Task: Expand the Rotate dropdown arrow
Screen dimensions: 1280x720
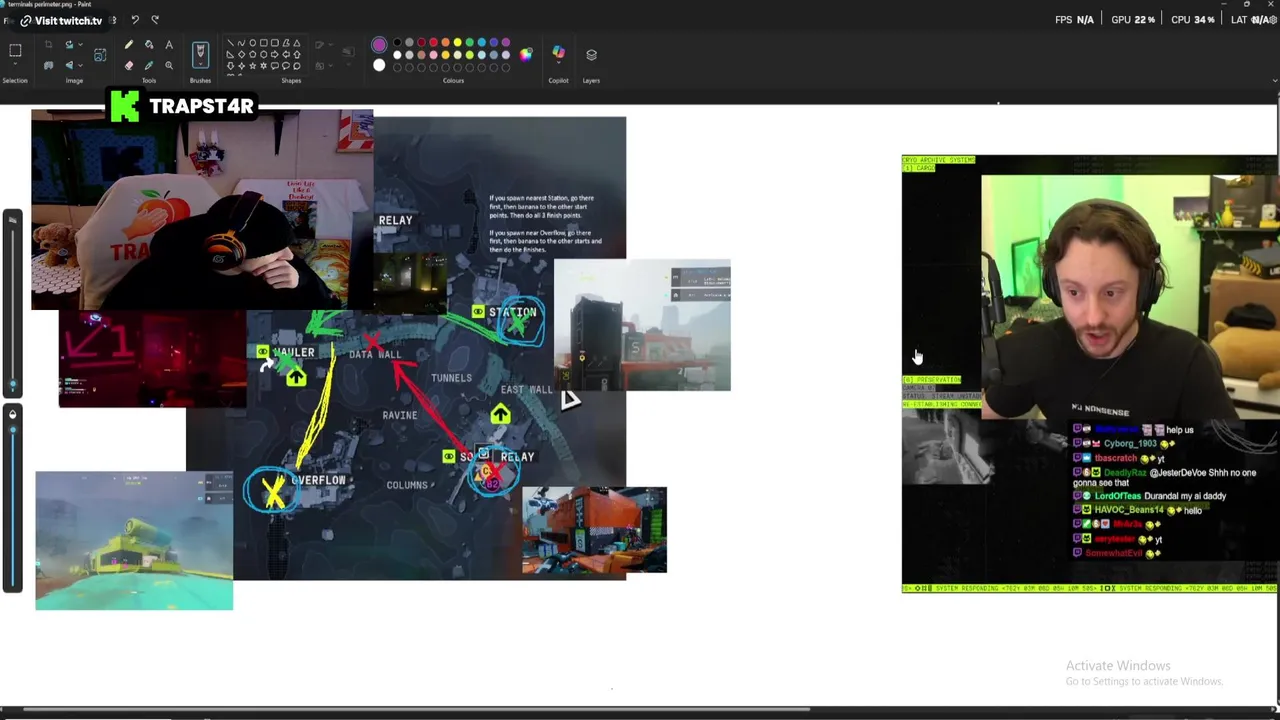Action: tap(80, 44)
